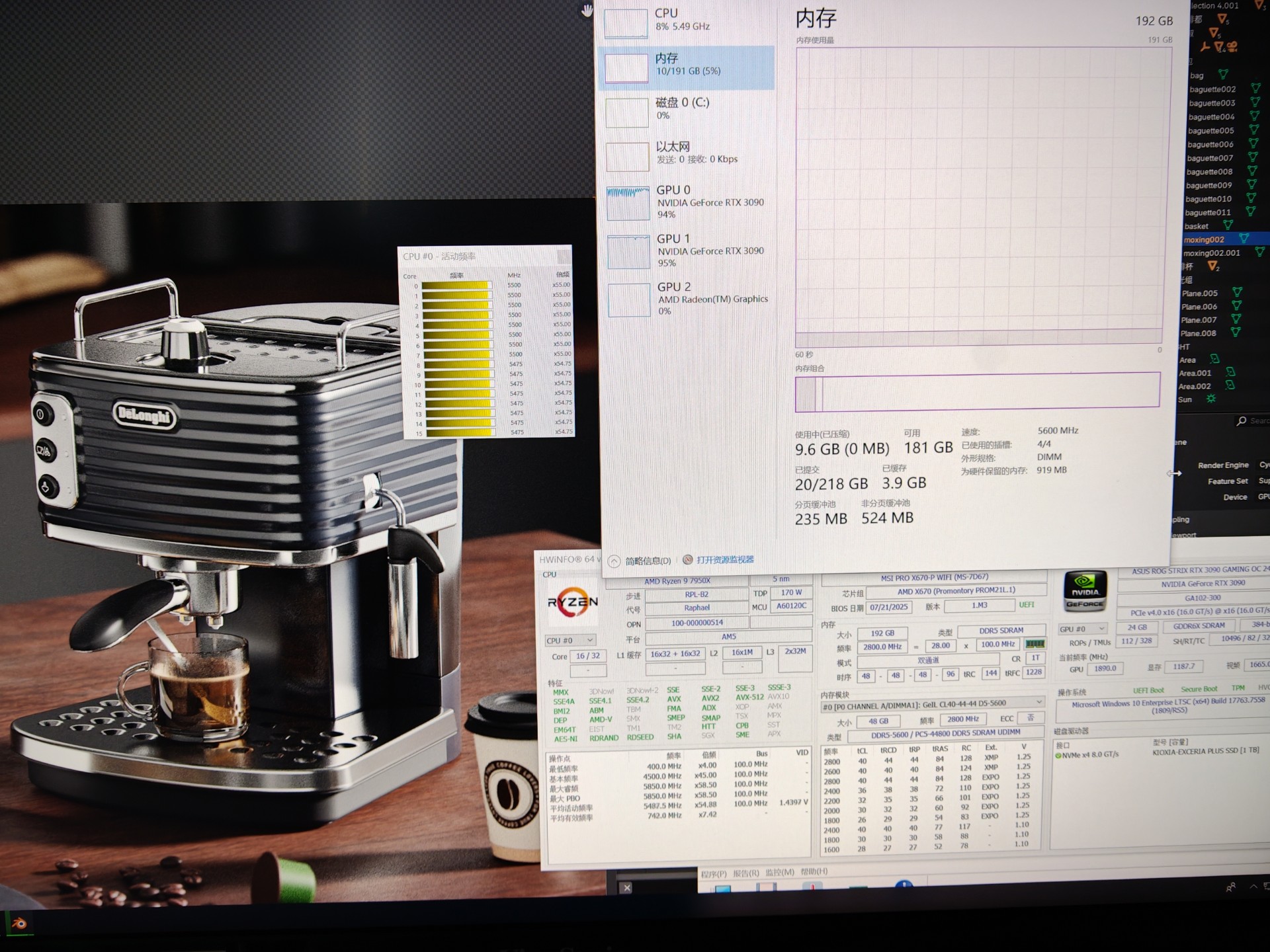Open the 监控(M) menu in HWiNFO
The image size is (1270, 952).
click(780, 872)
